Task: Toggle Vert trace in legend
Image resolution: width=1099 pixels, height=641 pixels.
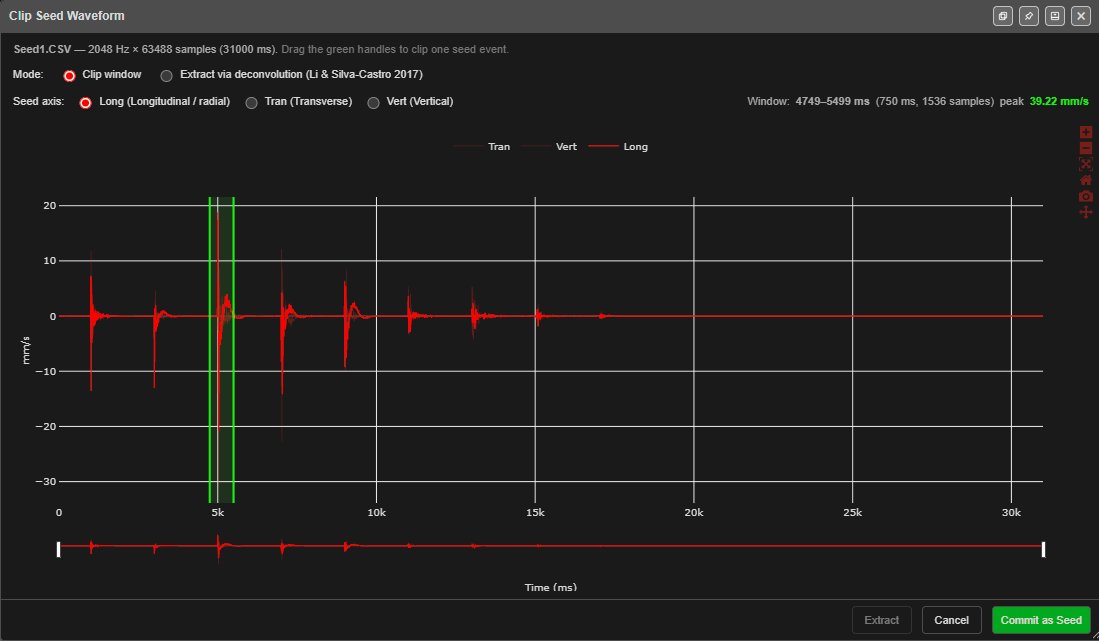Action: [550, 146]
